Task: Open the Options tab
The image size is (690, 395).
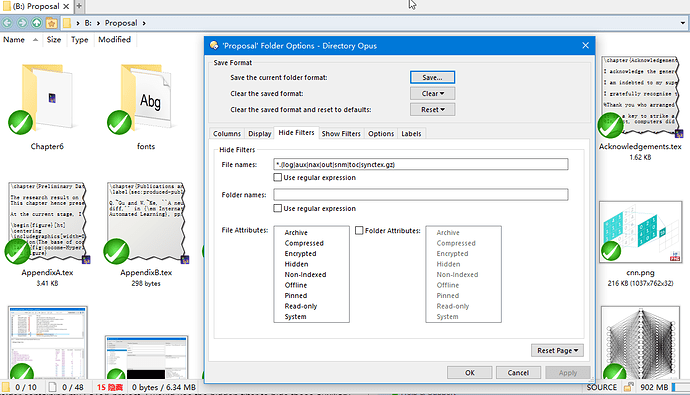Action: [x=381, y=134]
